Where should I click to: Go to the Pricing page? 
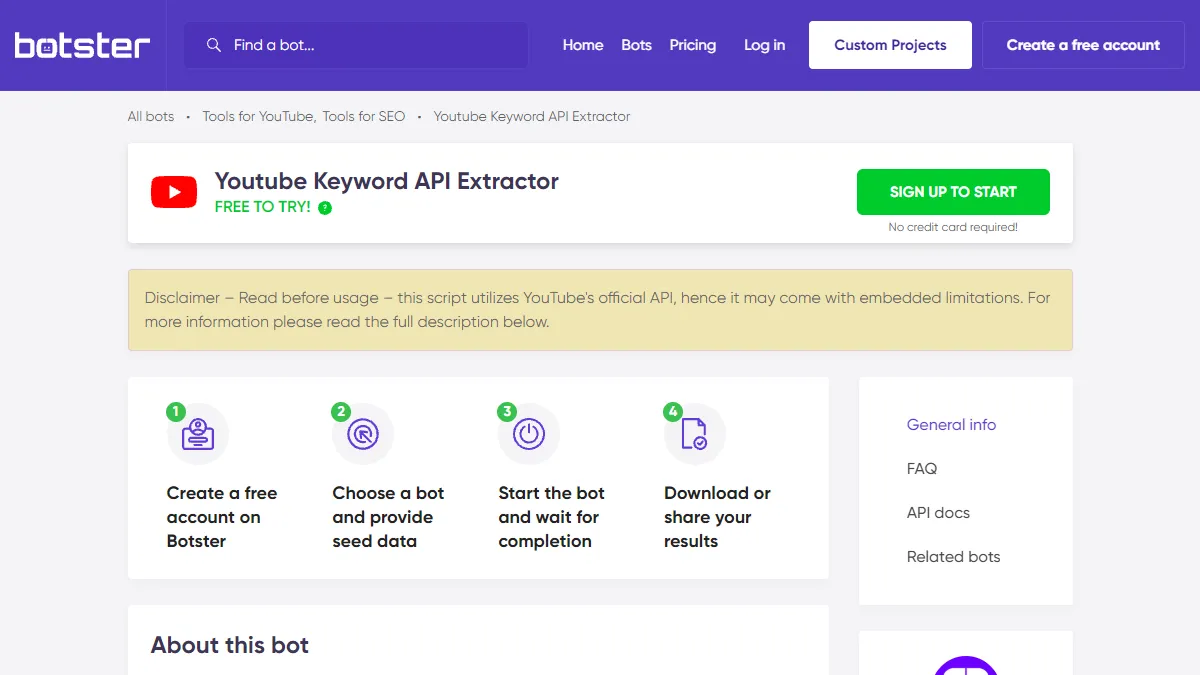tap(693, 45)
